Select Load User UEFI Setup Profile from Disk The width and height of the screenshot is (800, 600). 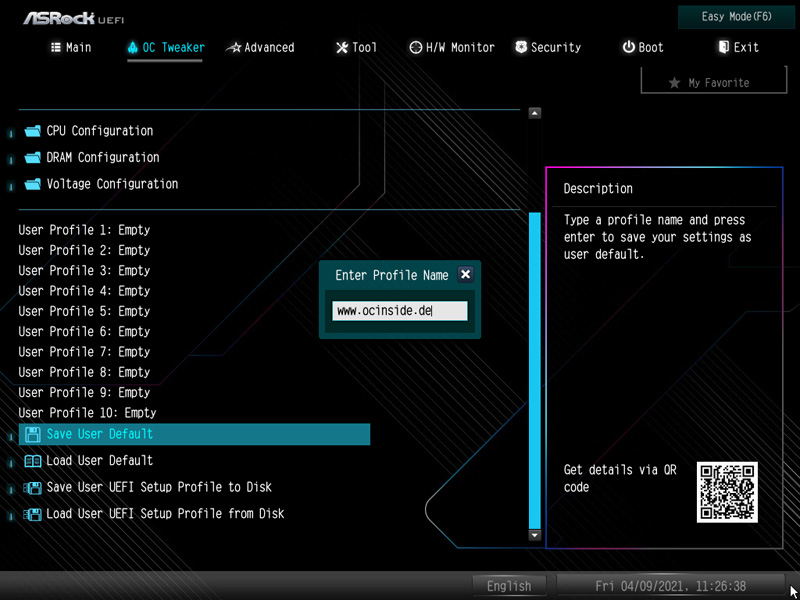pos(165,514)
